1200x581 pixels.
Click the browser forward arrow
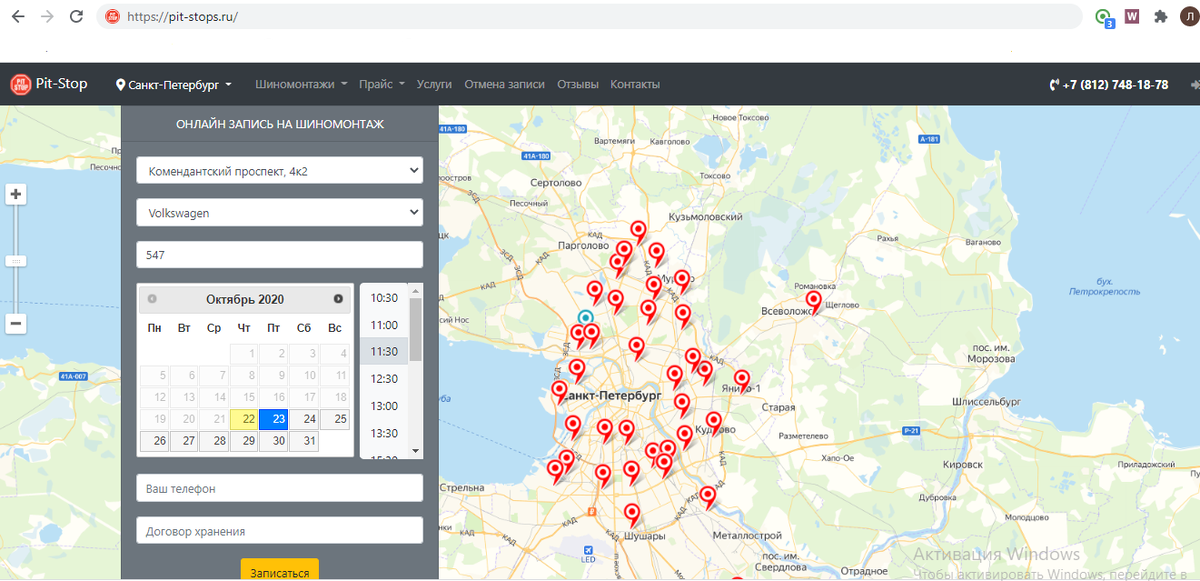47,17
